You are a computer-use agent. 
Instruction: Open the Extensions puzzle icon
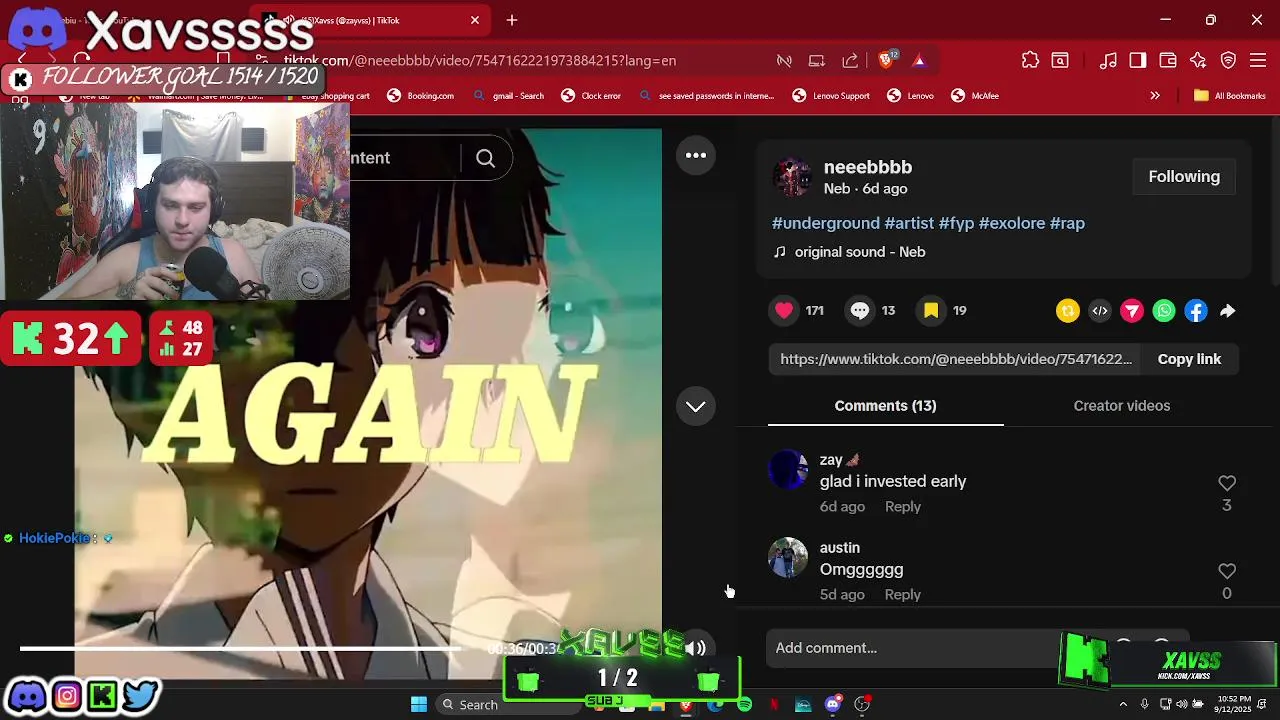1030,60
